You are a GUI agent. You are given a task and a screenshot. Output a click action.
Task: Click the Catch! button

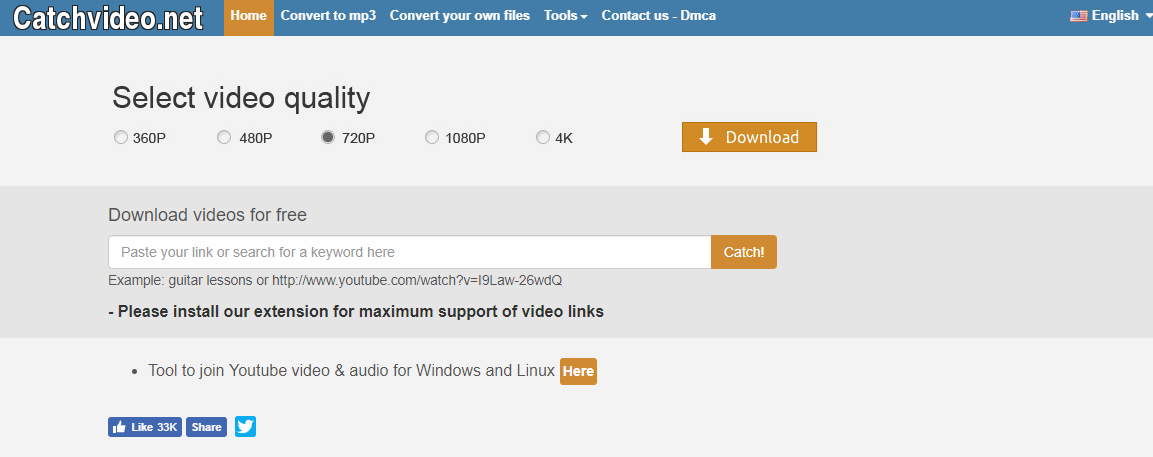click(x=743, y=252)
